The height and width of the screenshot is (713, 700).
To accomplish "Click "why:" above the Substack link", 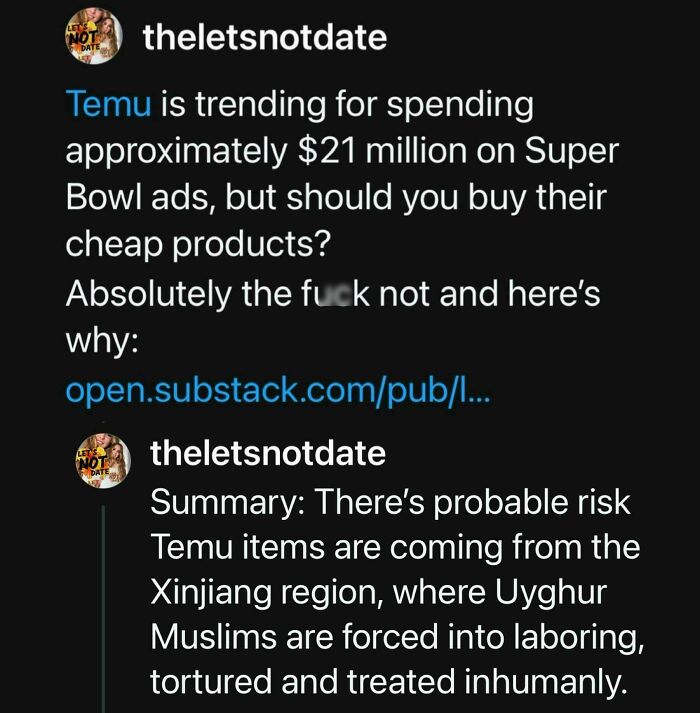I will click(x=99, y=342).
